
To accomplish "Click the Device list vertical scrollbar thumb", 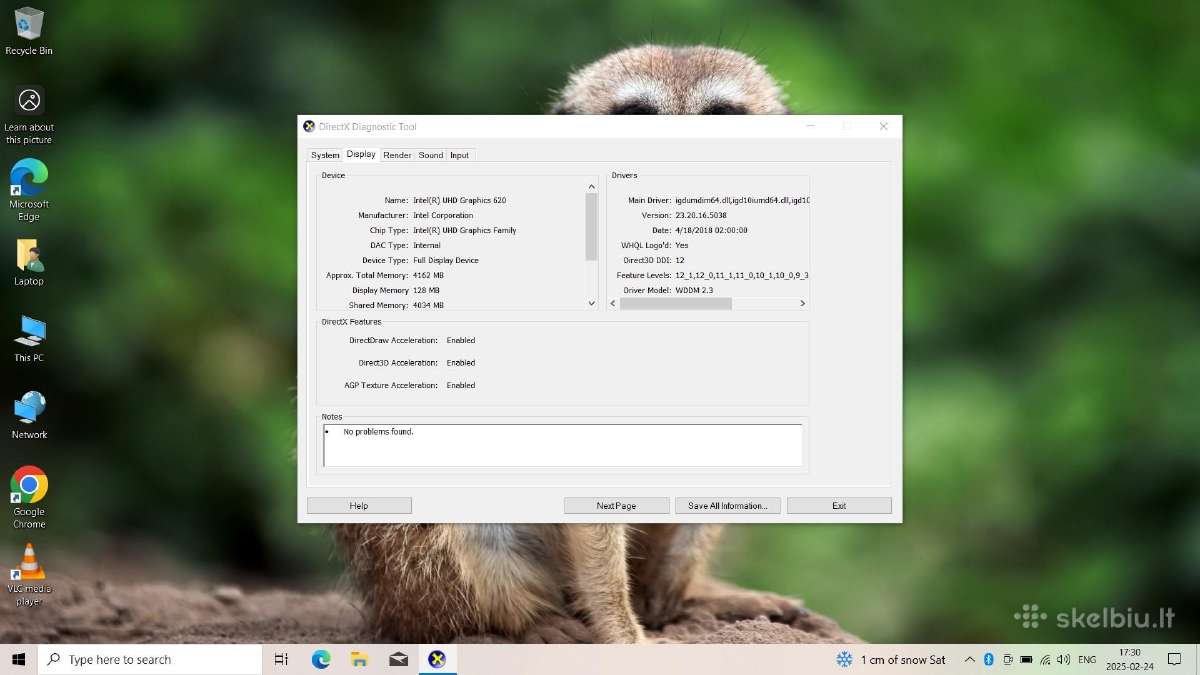I will click(x=591, y=226).
